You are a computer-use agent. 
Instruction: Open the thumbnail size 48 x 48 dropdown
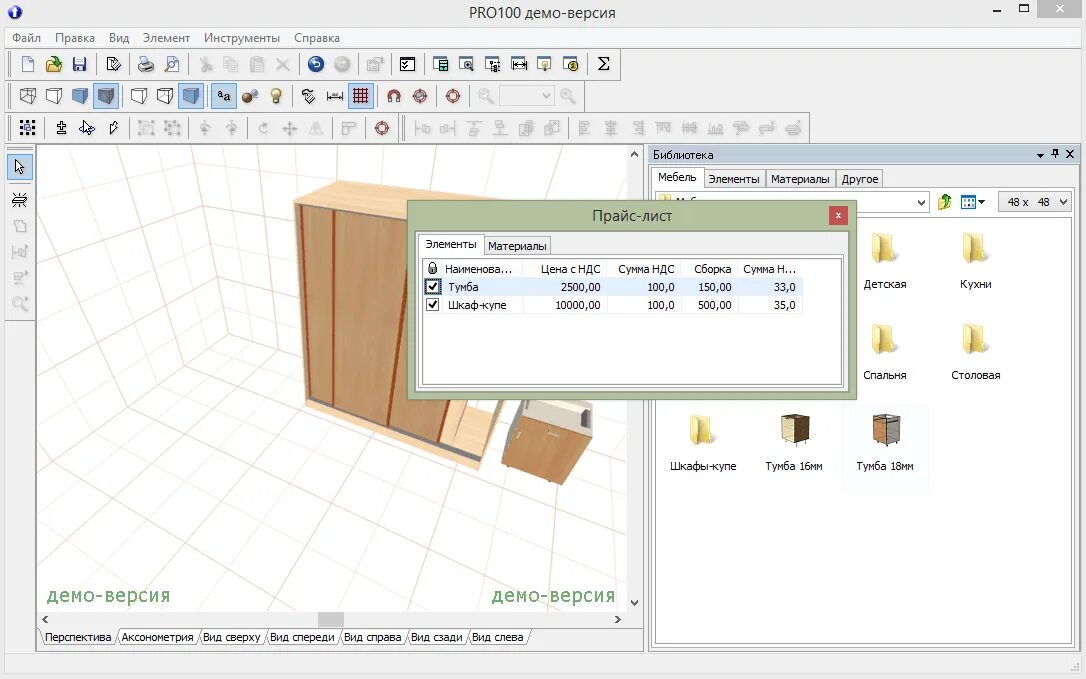tap(1064, 202)
